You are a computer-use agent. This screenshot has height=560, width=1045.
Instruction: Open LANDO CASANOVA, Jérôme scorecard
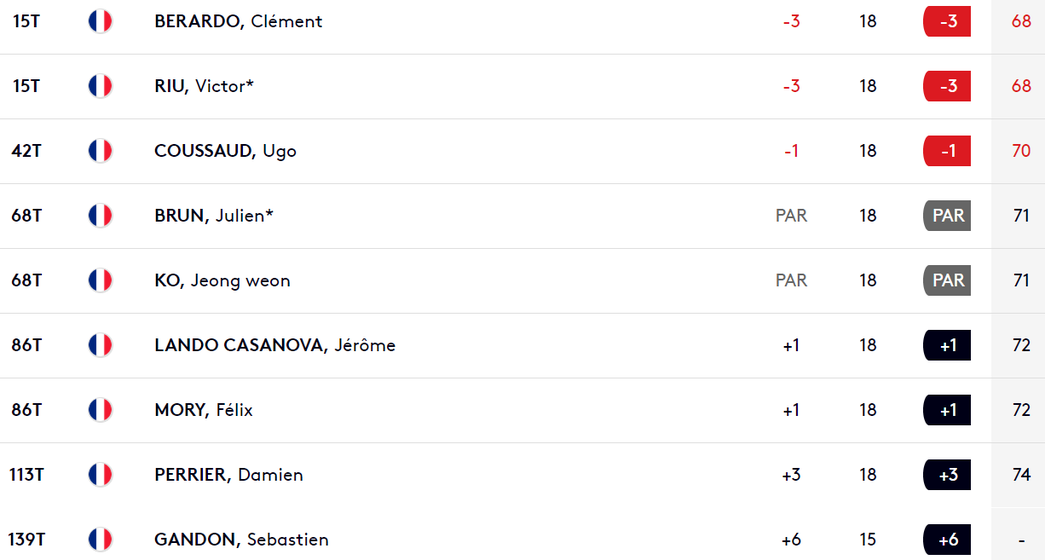coord(275,345)
